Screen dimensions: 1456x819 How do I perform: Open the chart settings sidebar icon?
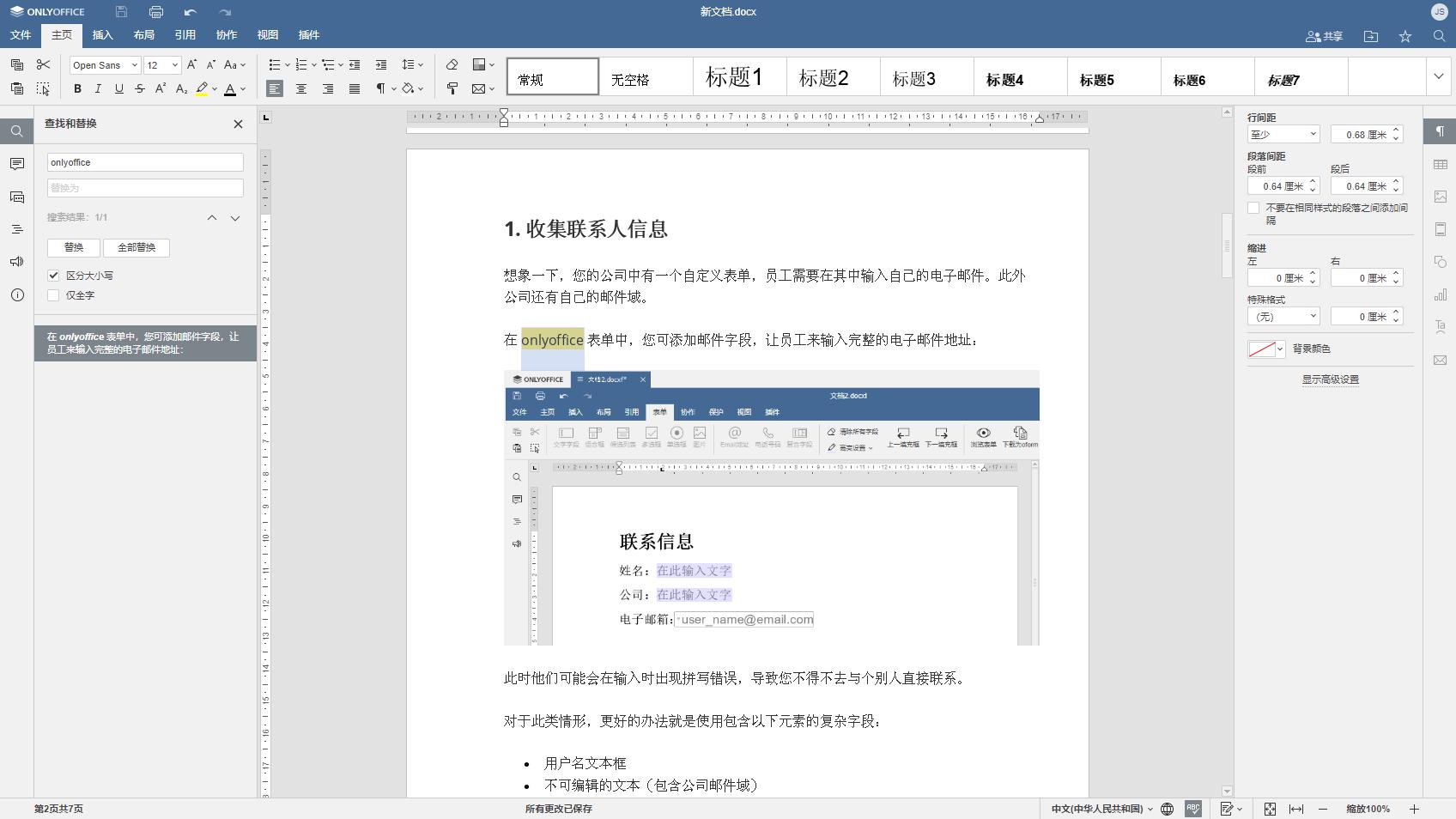pos(1441,294)
